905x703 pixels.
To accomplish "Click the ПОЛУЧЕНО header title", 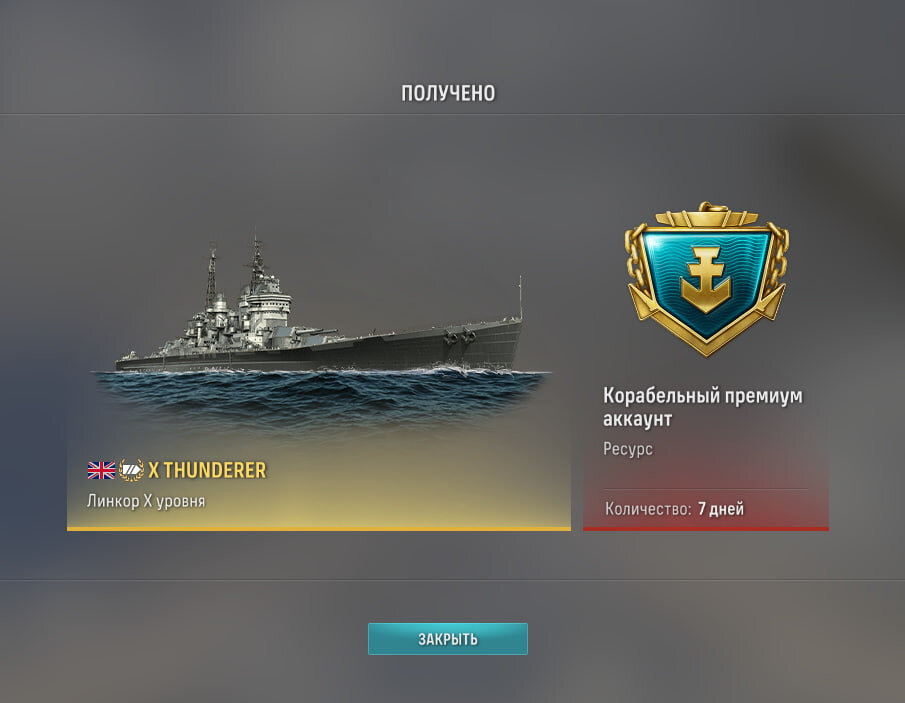I will (x=448, y=93).
